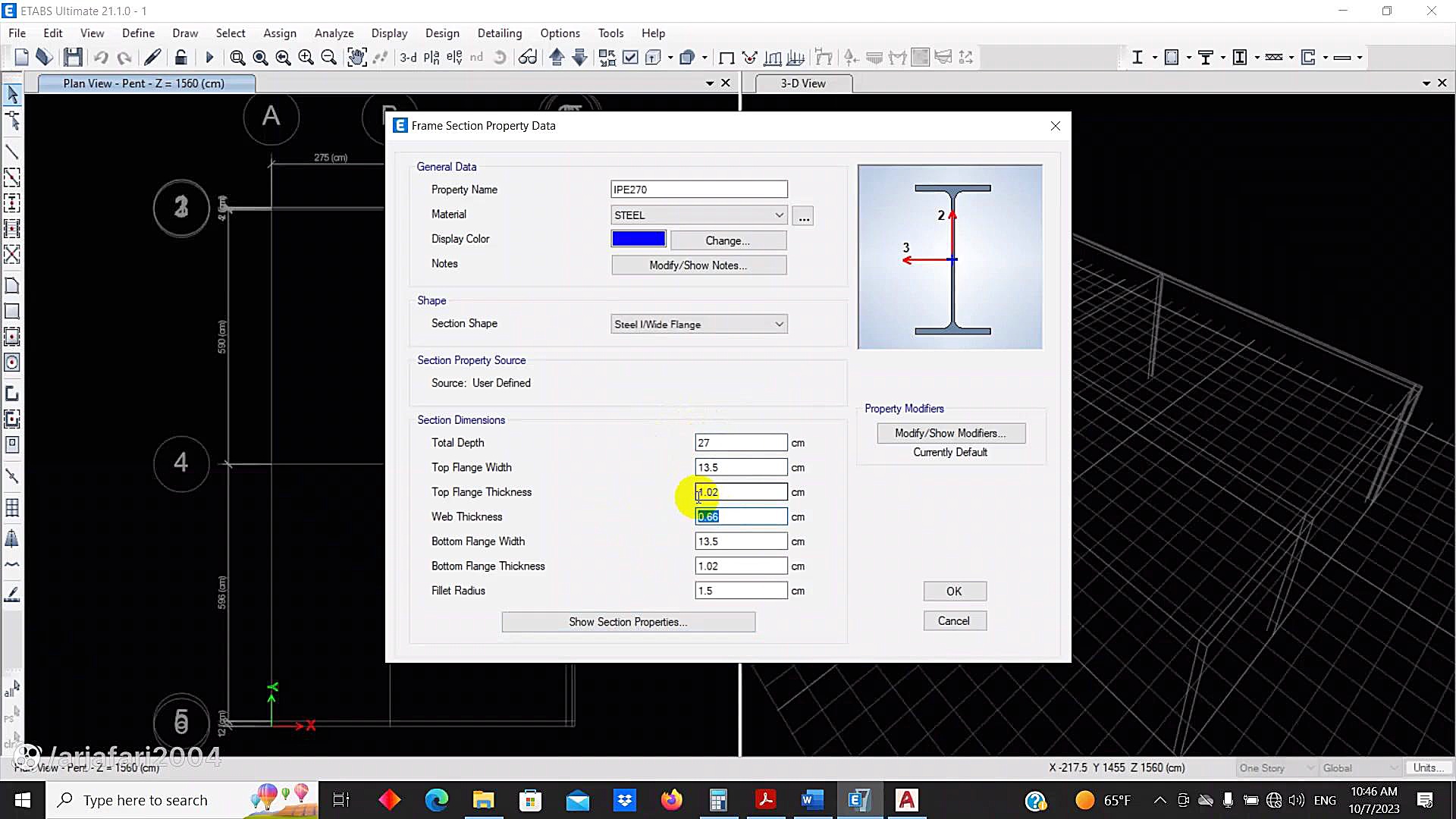The width and height of the screenshot is (1456, 819).
Task: Click the Restore Full View icon
Action: (x=260, y=58)
